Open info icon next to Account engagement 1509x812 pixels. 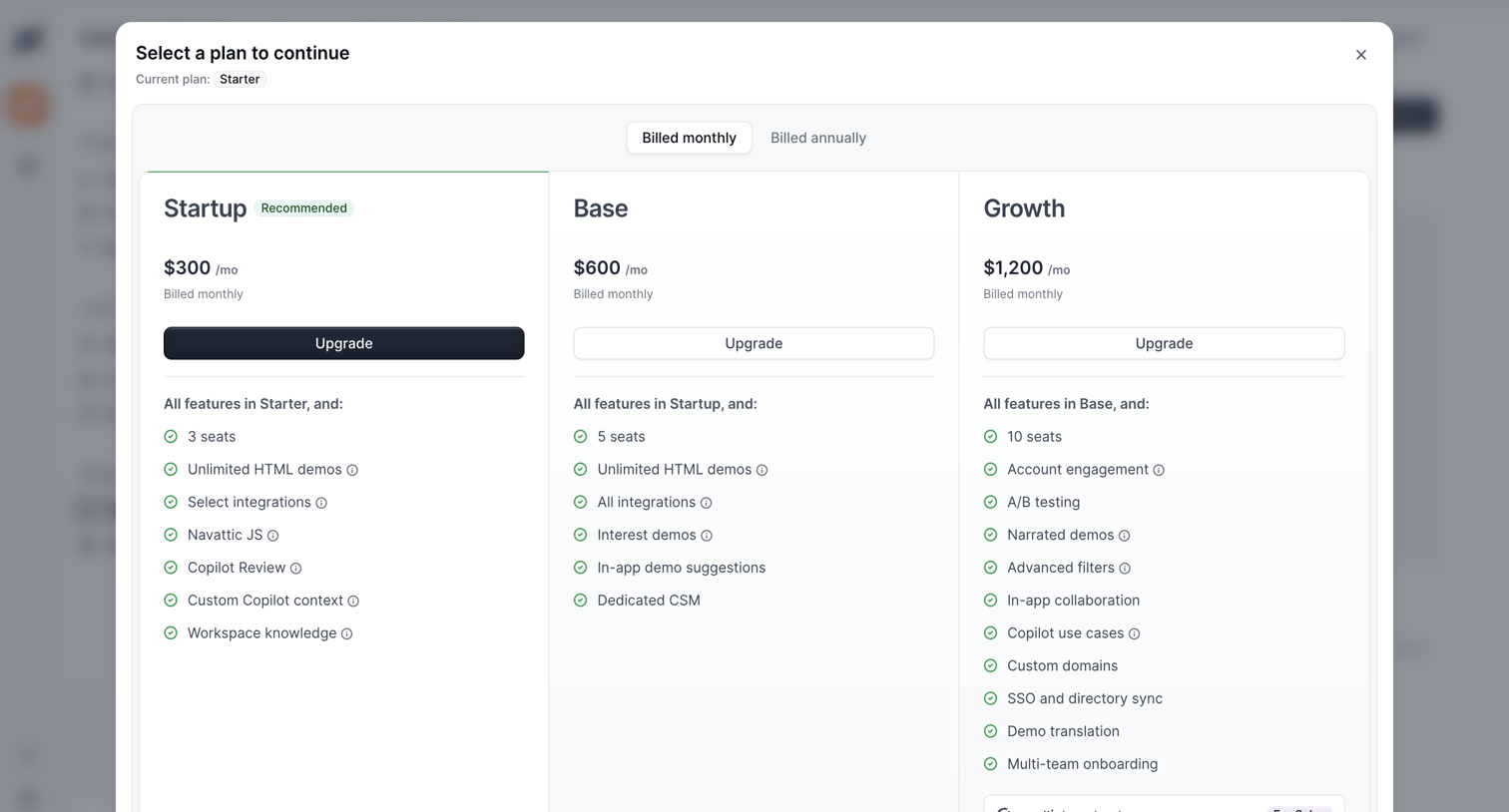1159,470
